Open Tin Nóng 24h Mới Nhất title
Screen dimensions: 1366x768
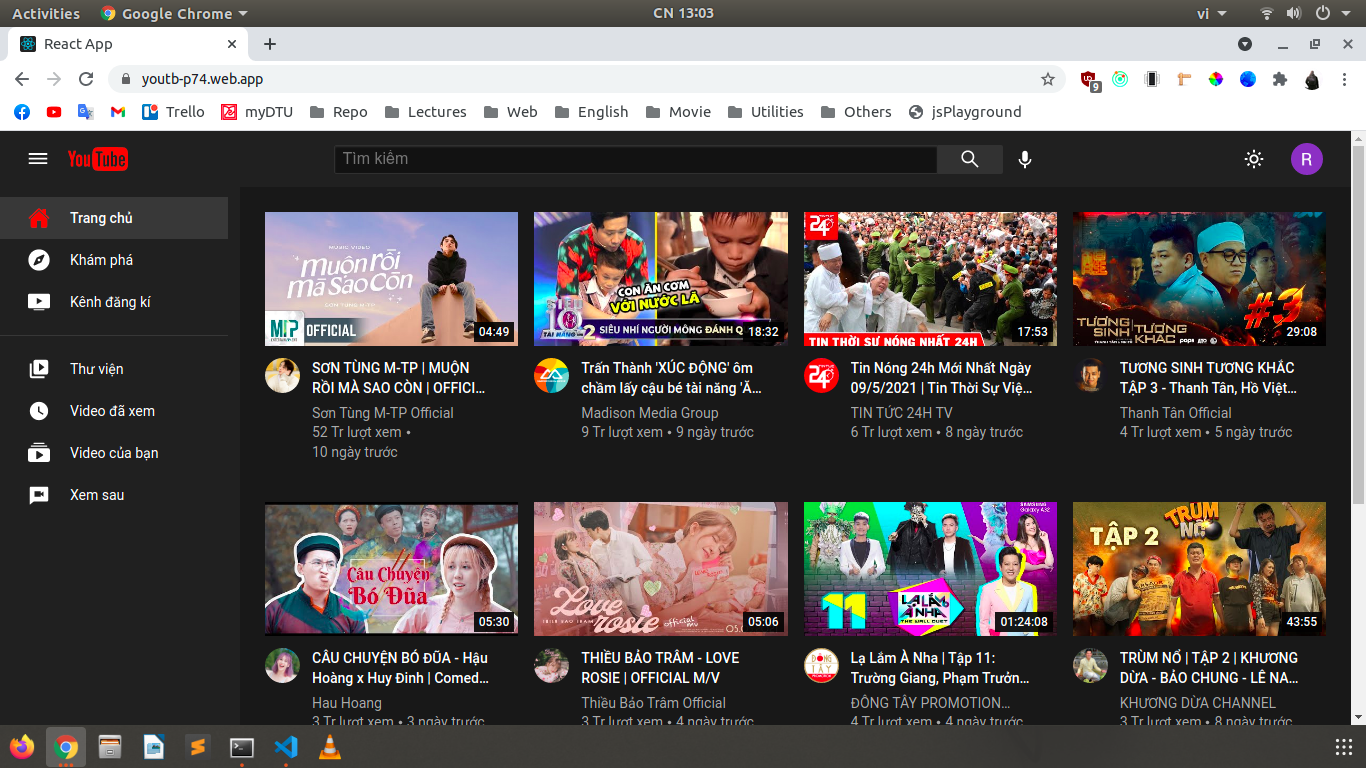point(941,378)
